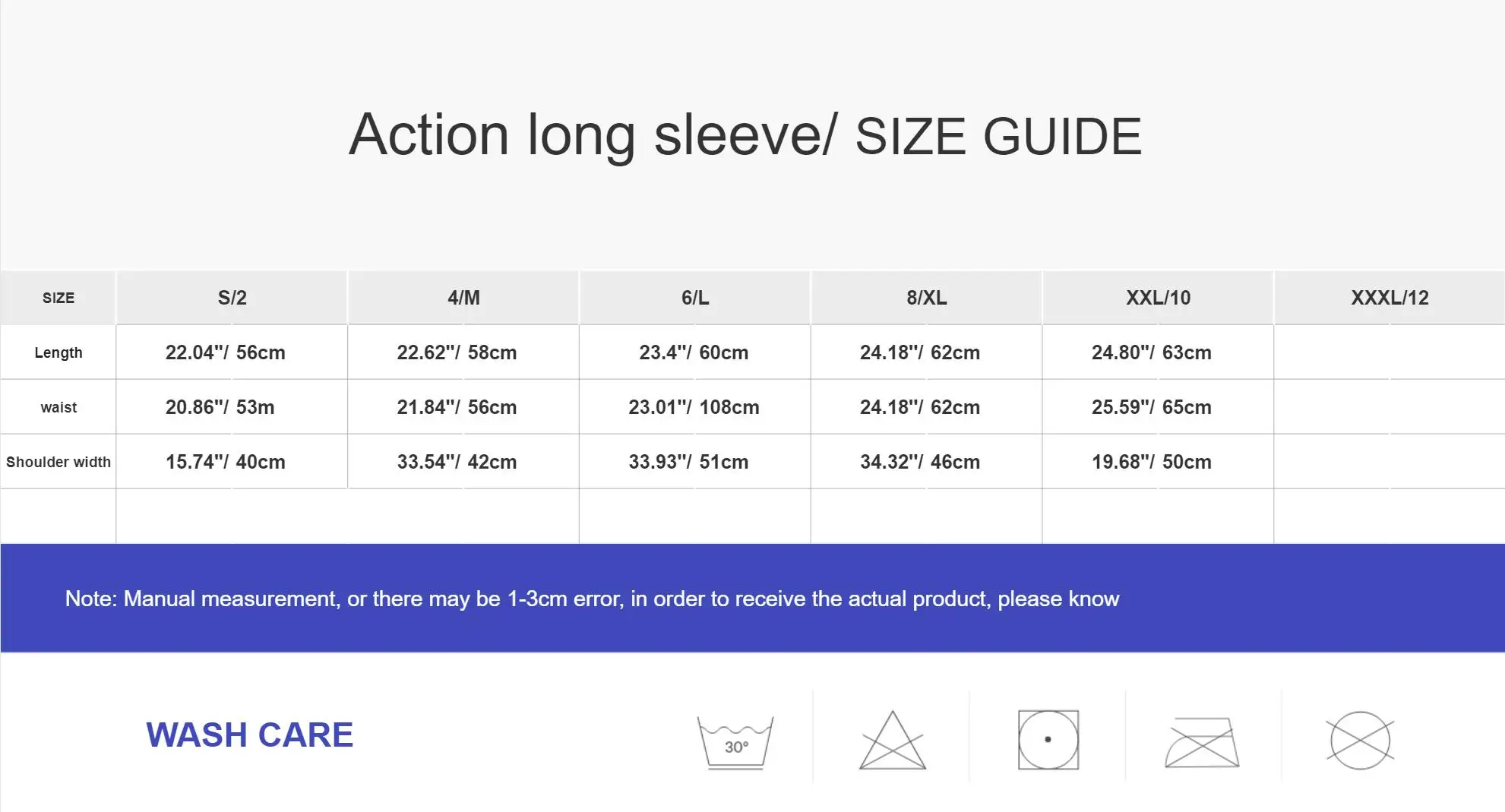The width and height of the screenshot is (1505, 812).
Task: Click the do not bleach triangle icon
Action: pos(893,741)
